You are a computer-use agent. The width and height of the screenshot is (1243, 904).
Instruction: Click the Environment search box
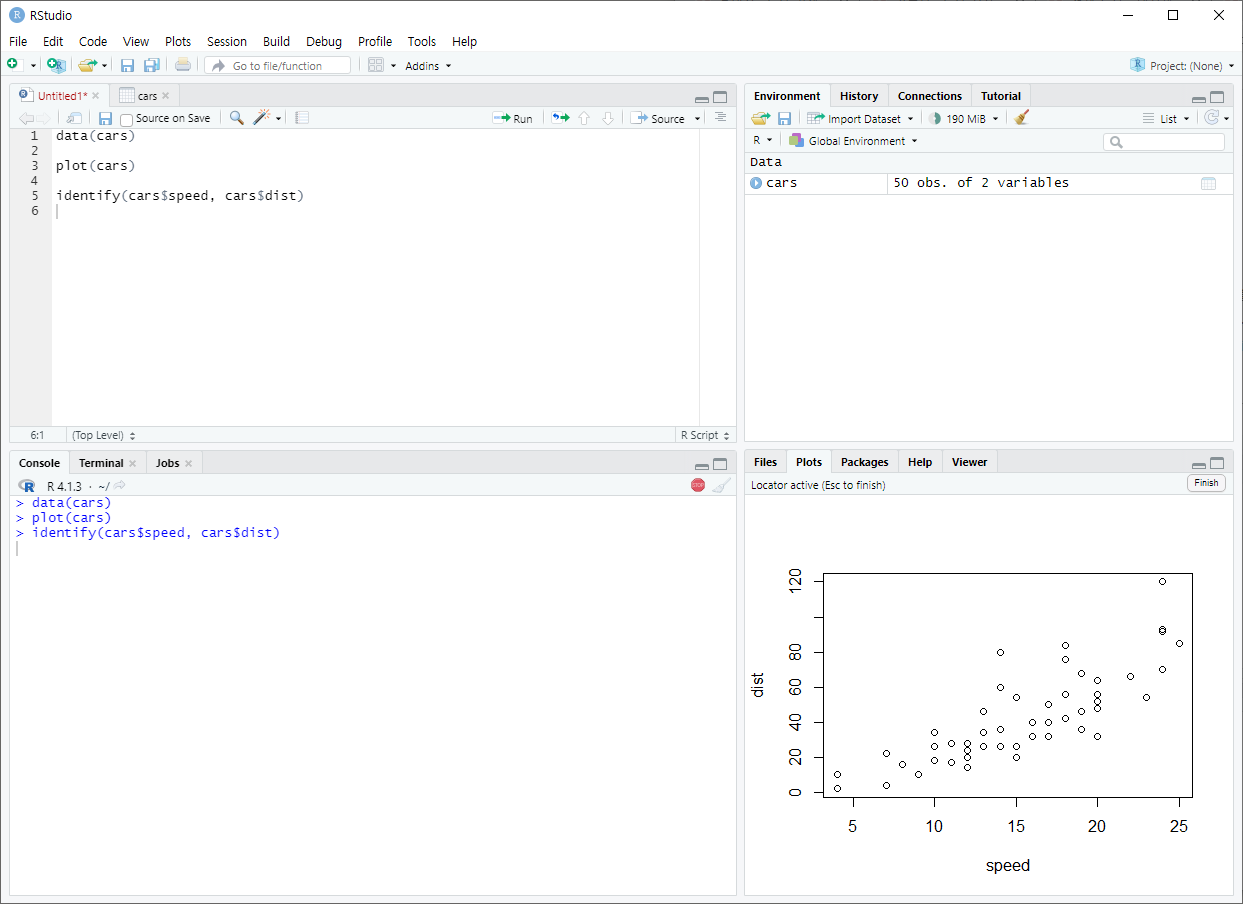(1164, 142)
